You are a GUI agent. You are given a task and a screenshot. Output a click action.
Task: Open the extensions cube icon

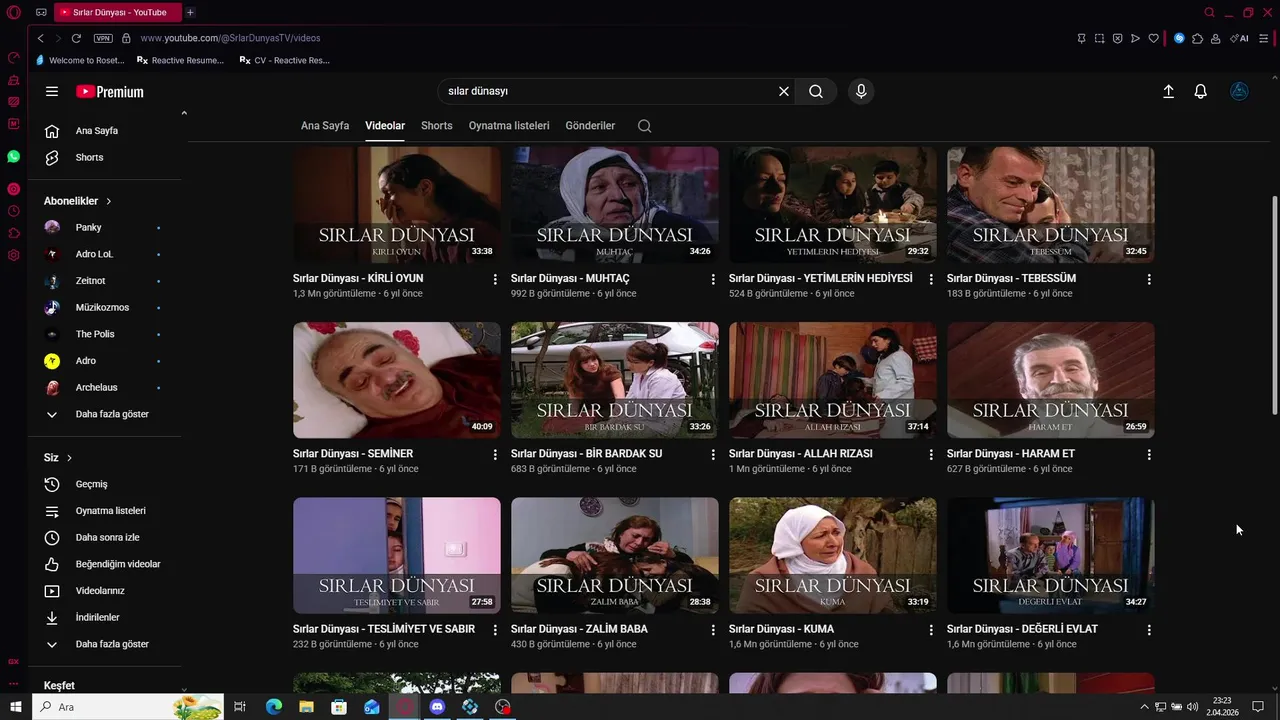[1197, 38]
